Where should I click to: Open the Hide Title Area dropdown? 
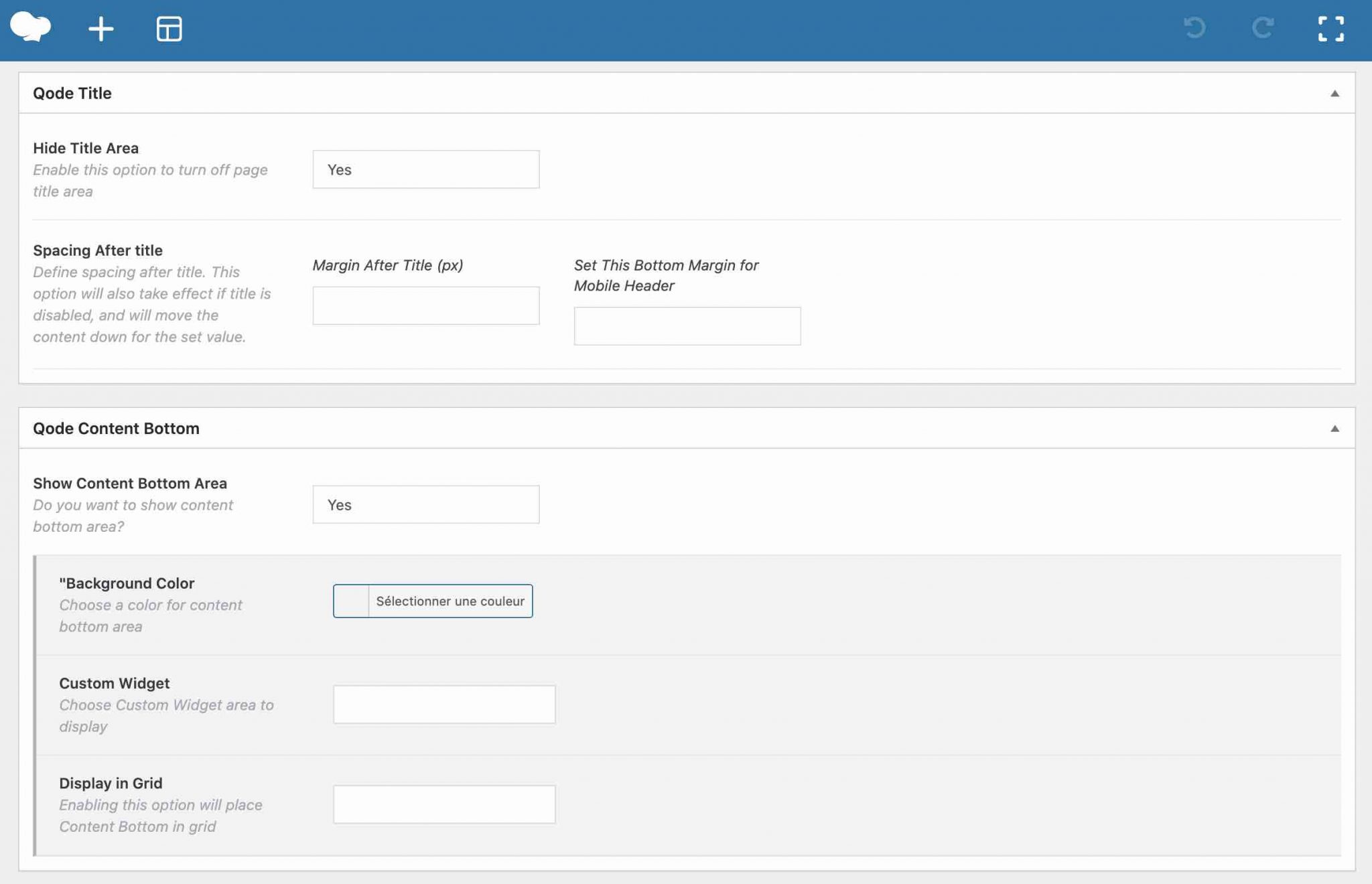click(x=425, y=169)
